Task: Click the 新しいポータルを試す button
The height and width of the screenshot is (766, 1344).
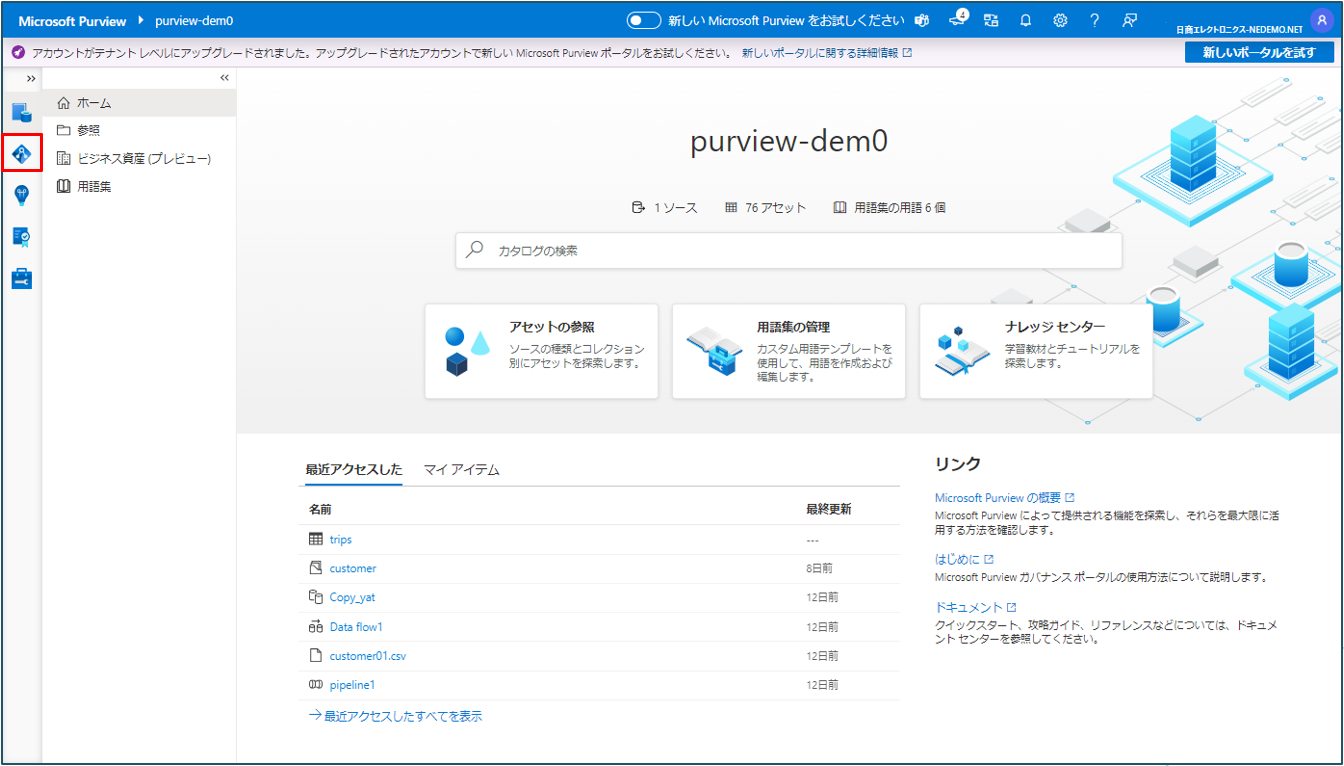Action: (x=1259, y=52)
